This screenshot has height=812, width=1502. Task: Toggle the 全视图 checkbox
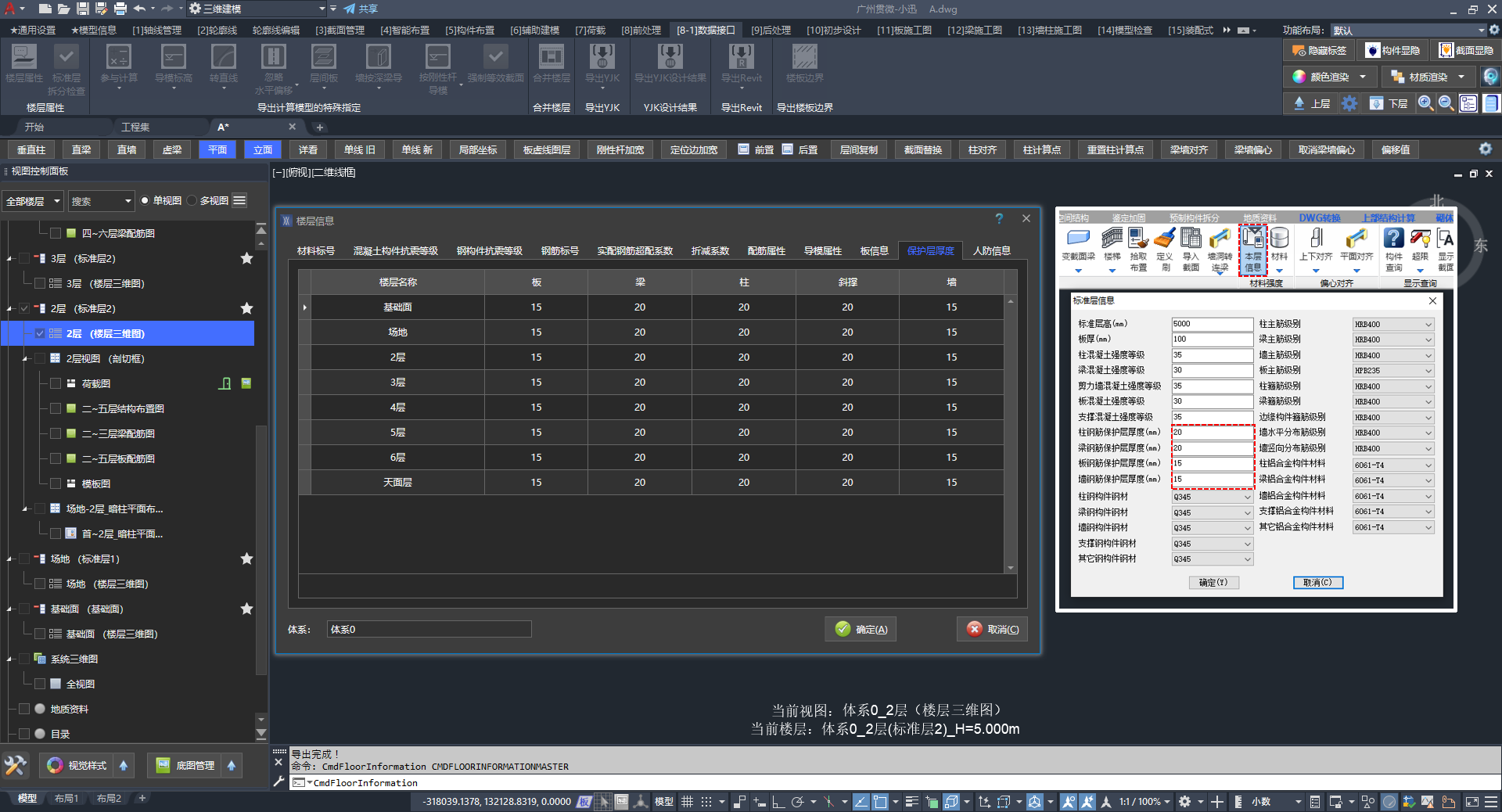point(40,684)
